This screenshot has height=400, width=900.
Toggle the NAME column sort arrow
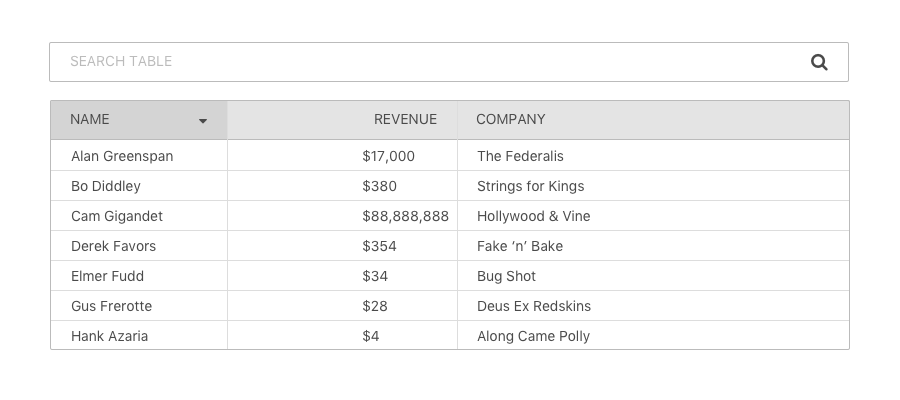tap(203, 121)
